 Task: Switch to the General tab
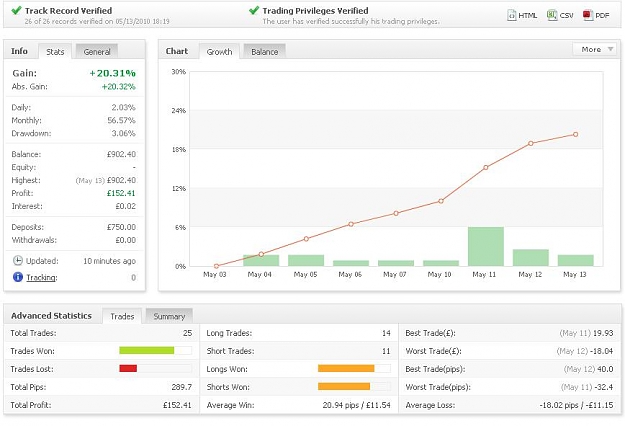97,52
